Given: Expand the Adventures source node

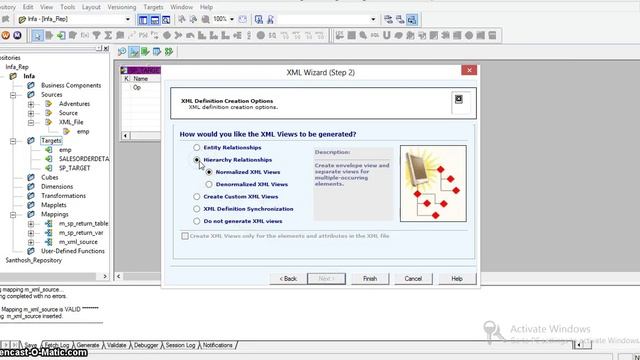Looking at the screenshot, I should [x=31, y=104].
